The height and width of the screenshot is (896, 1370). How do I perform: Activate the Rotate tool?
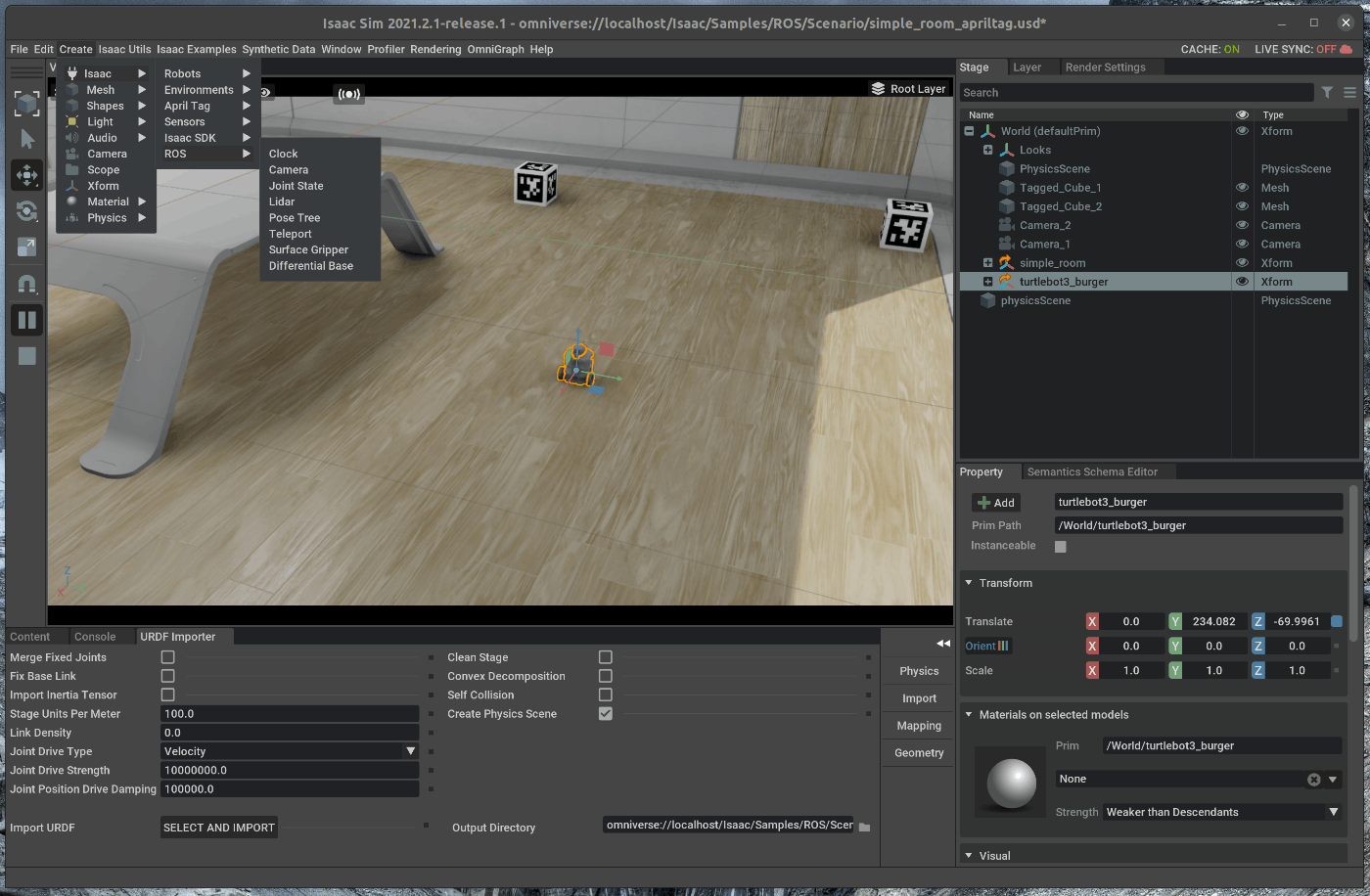26,211
